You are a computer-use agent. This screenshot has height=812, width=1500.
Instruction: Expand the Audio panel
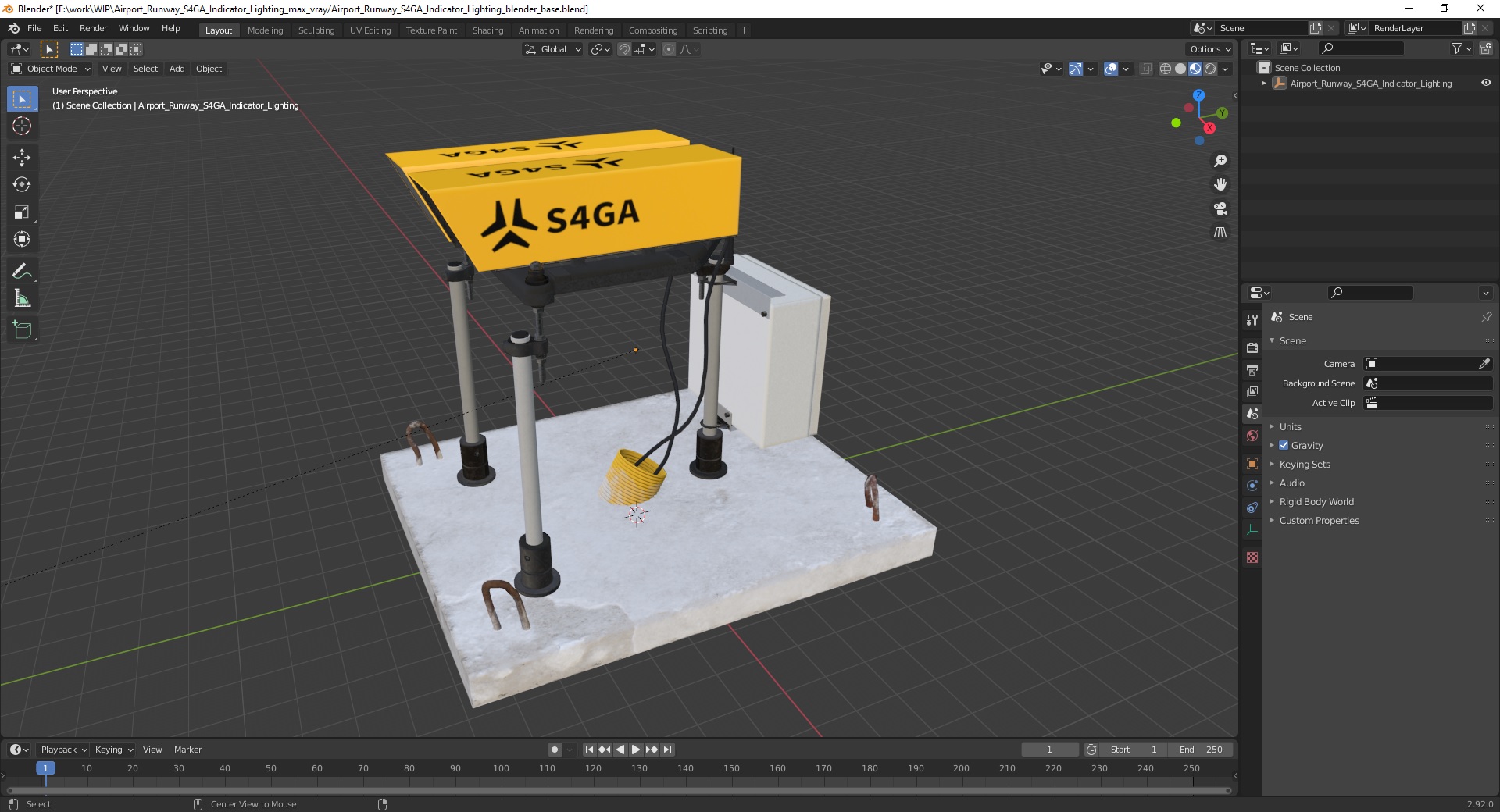pos(1291,483)
